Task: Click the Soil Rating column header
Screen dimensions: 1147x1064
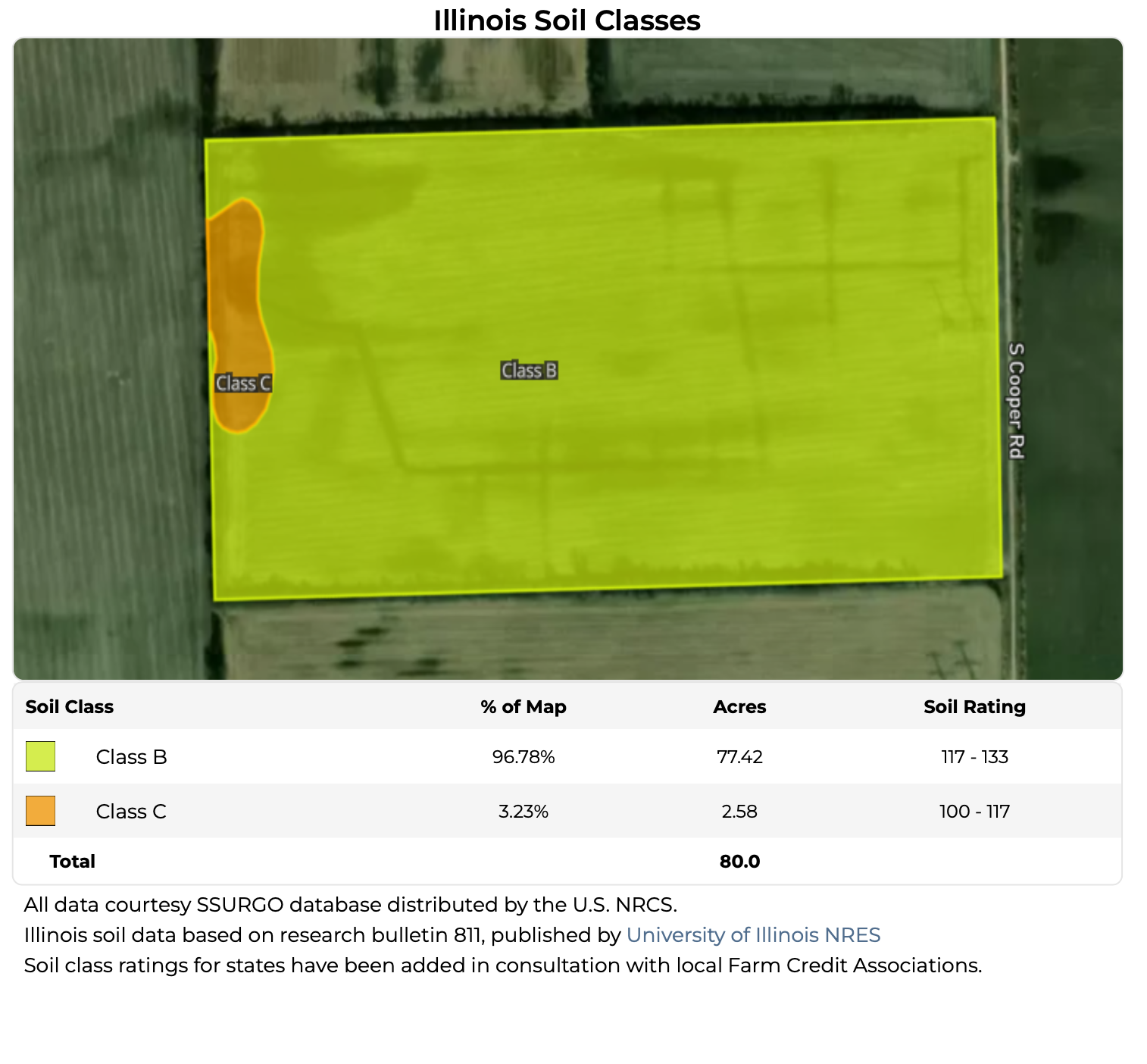Action: [974, 706]
